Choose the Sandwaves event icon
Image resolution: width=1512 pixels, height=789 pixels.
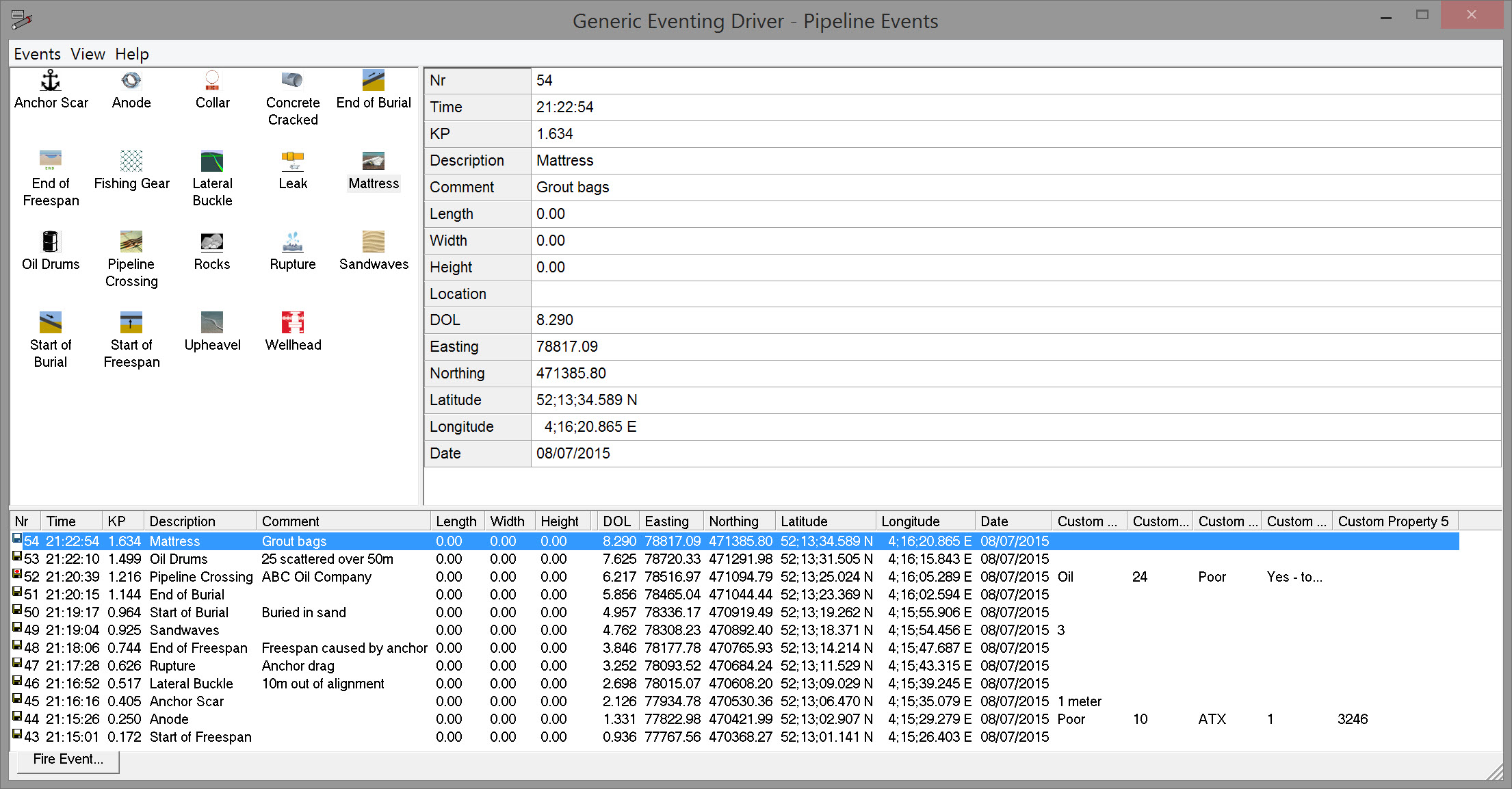374,243
